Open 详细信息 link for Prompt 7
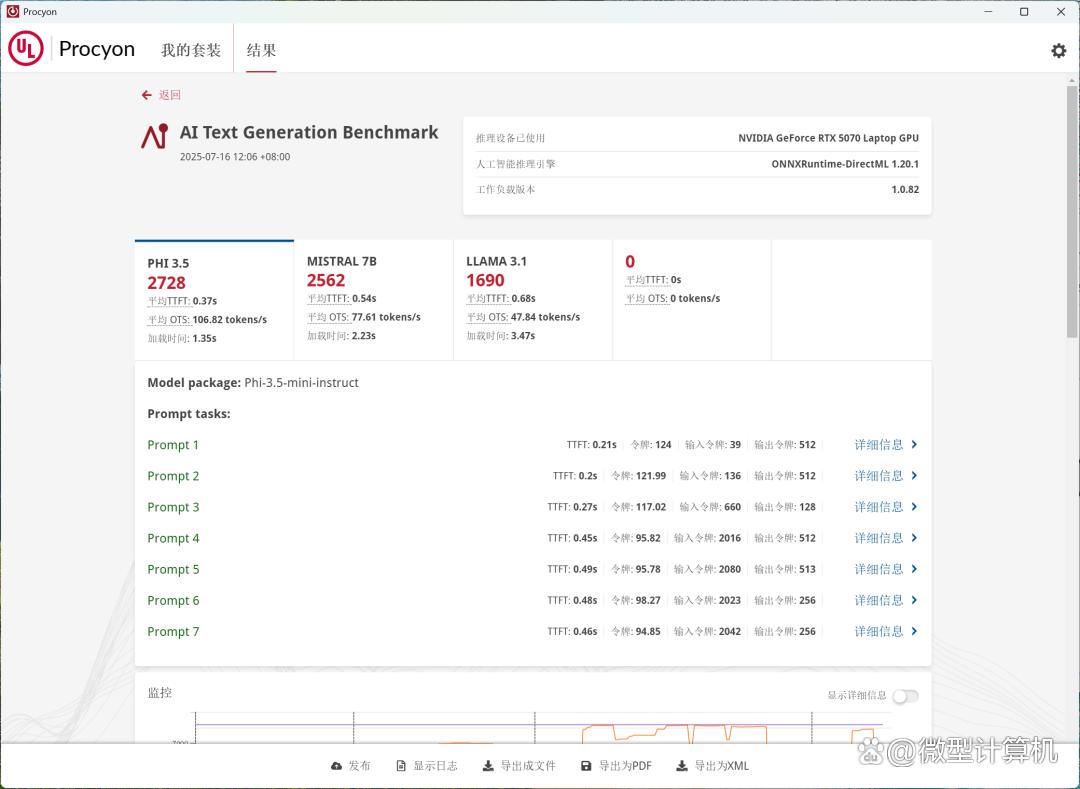This screenshot has width=1080, height=789. tap(878, 631)
